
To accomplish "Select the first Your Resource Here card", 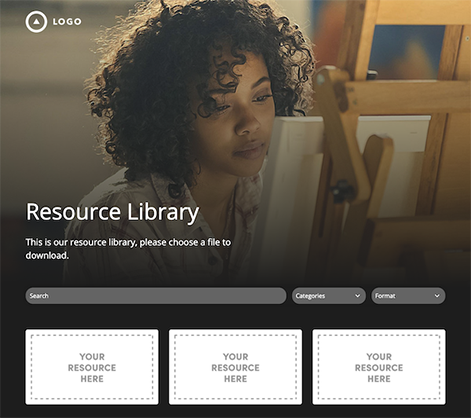I will point(92,367).
